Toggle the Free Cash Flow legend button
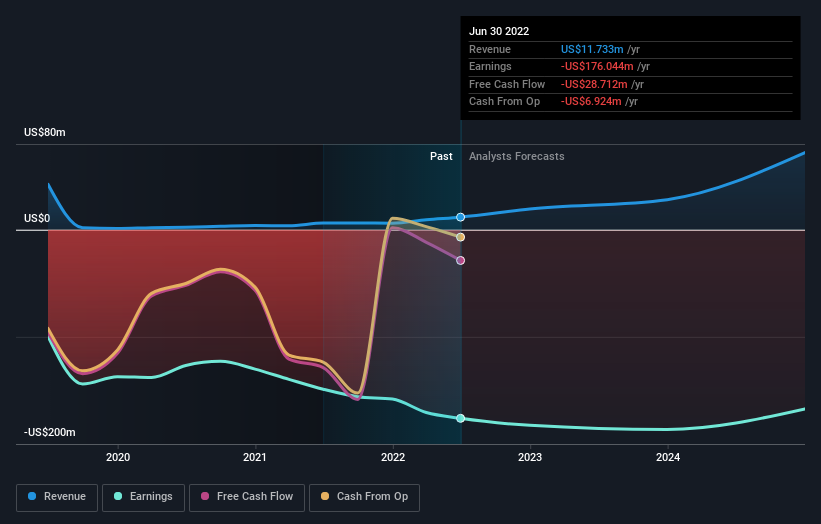The width and height of the screenshot is (821, 524). tap(247, 497)
